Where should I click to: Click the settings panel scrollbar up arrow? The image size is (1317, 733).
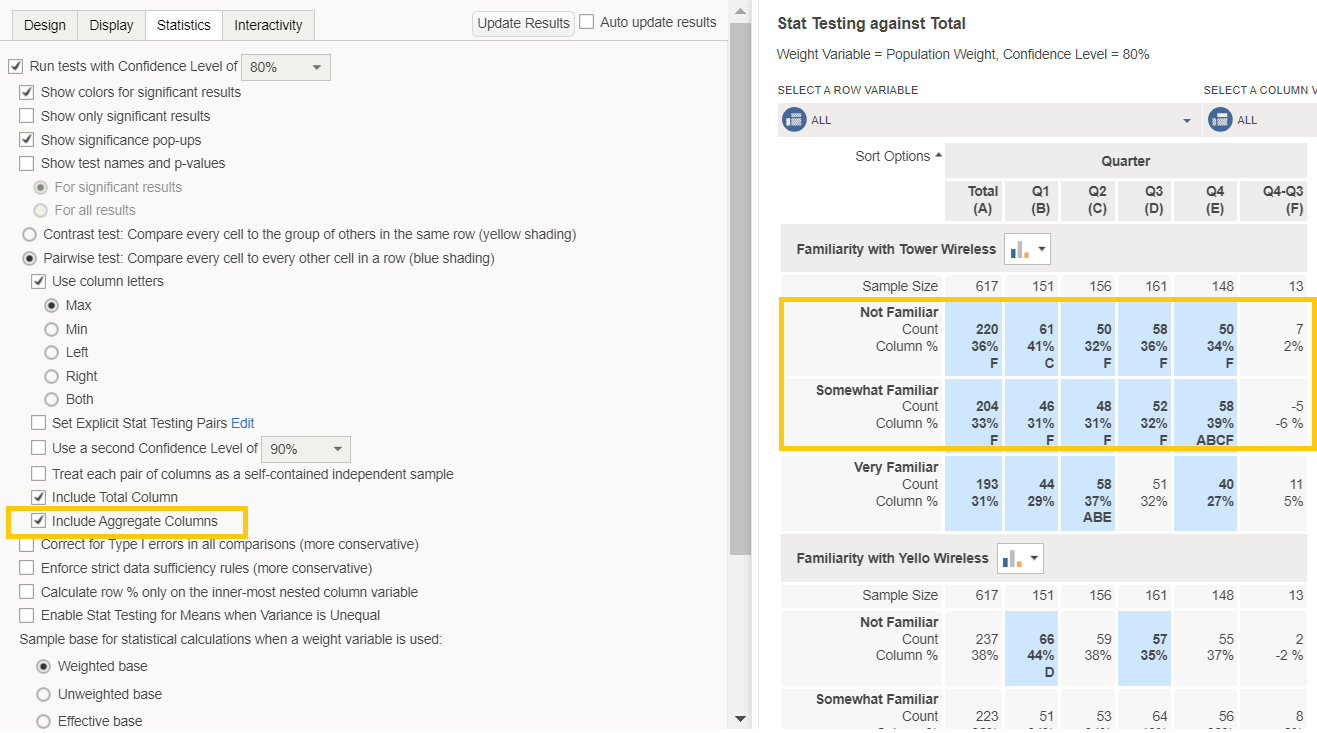(740, 13)
